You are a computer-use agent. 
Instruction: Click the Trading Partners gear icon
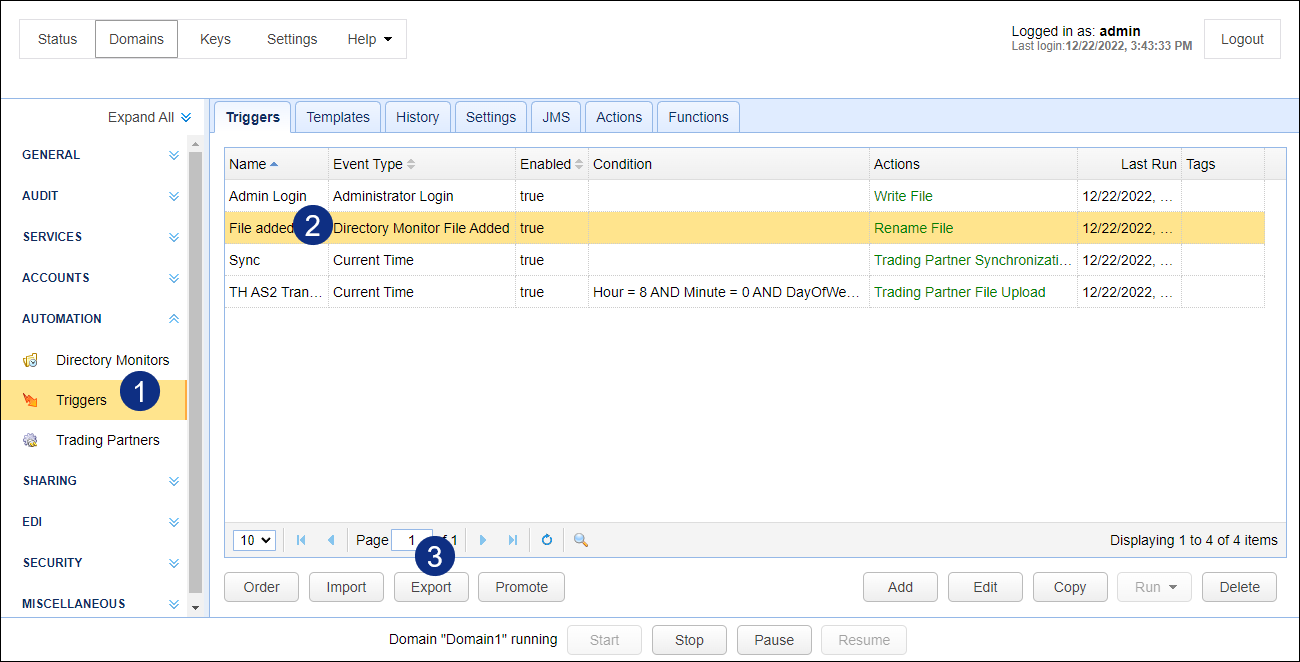click(31, 440)
